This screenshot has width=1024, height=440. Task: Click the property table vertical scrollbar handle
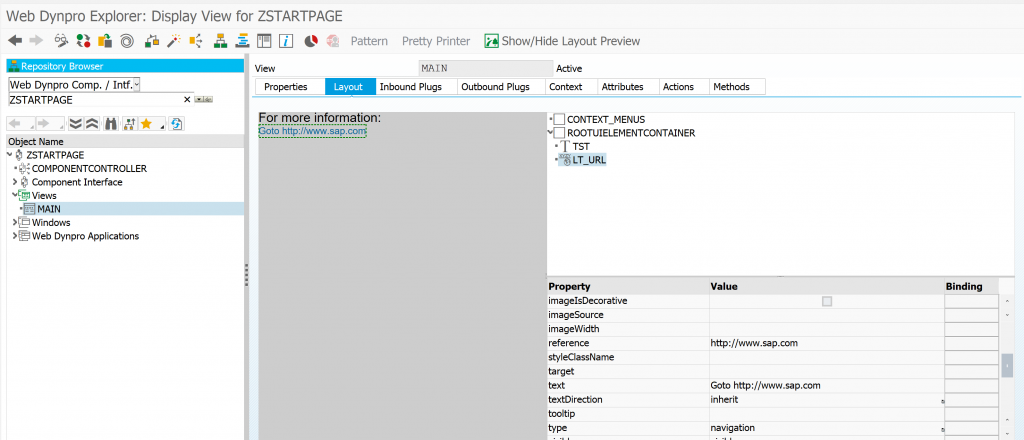click(x=1006, y=365)
